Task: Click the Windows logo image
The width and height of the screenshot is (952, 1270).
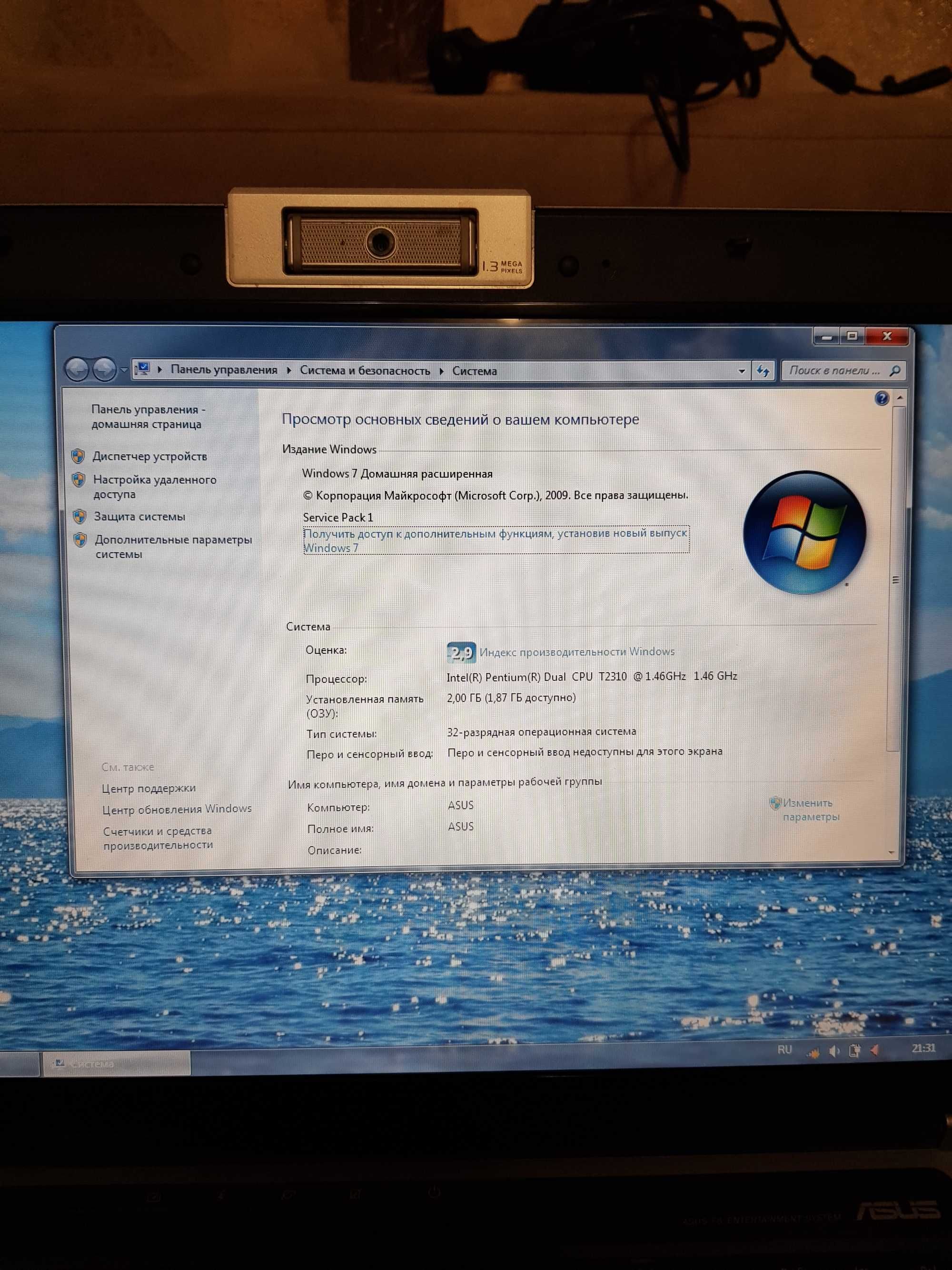Action: (804, 532)
